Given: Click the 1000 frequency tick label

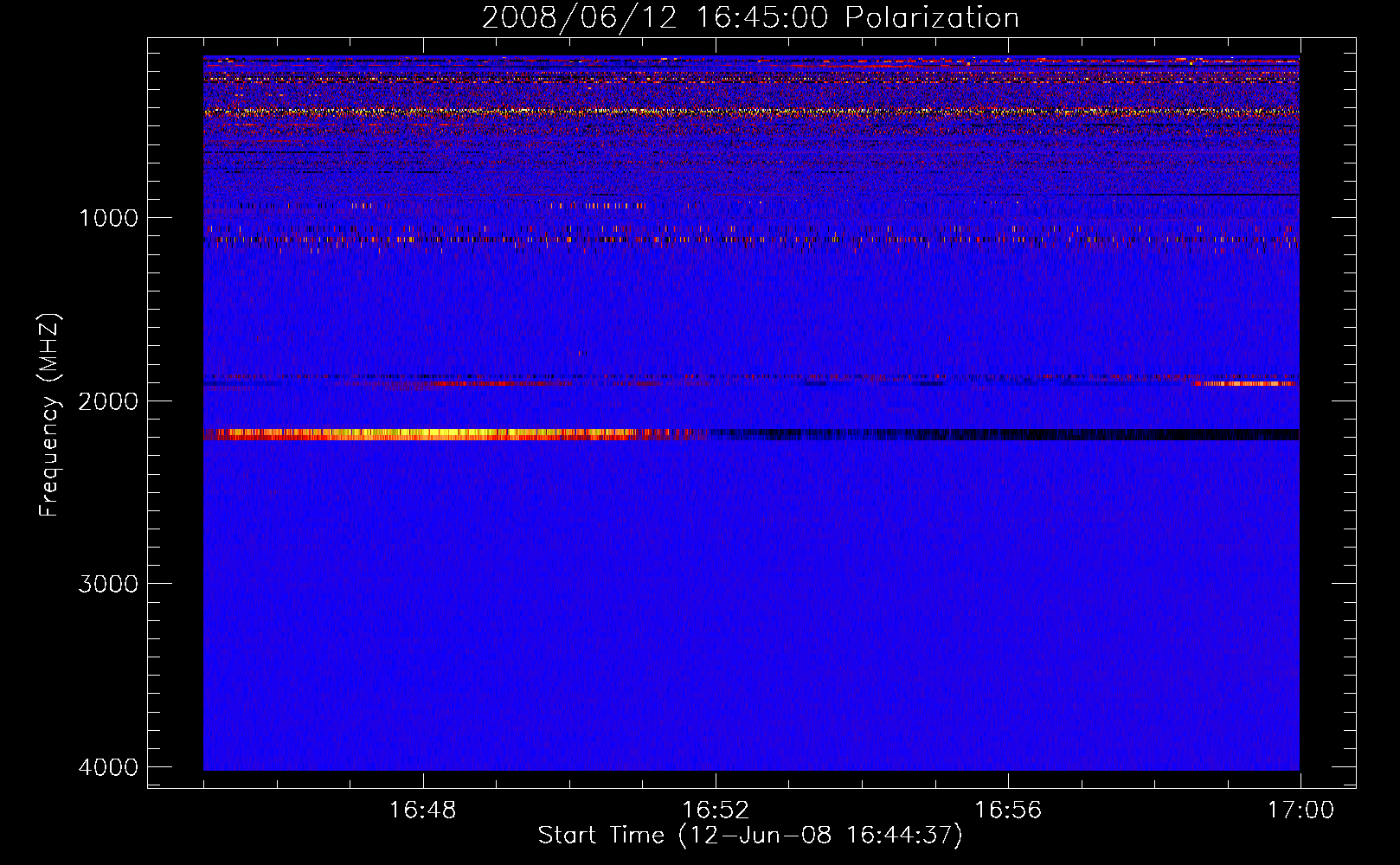Looking at the screenshot, I should click(108, 218).
